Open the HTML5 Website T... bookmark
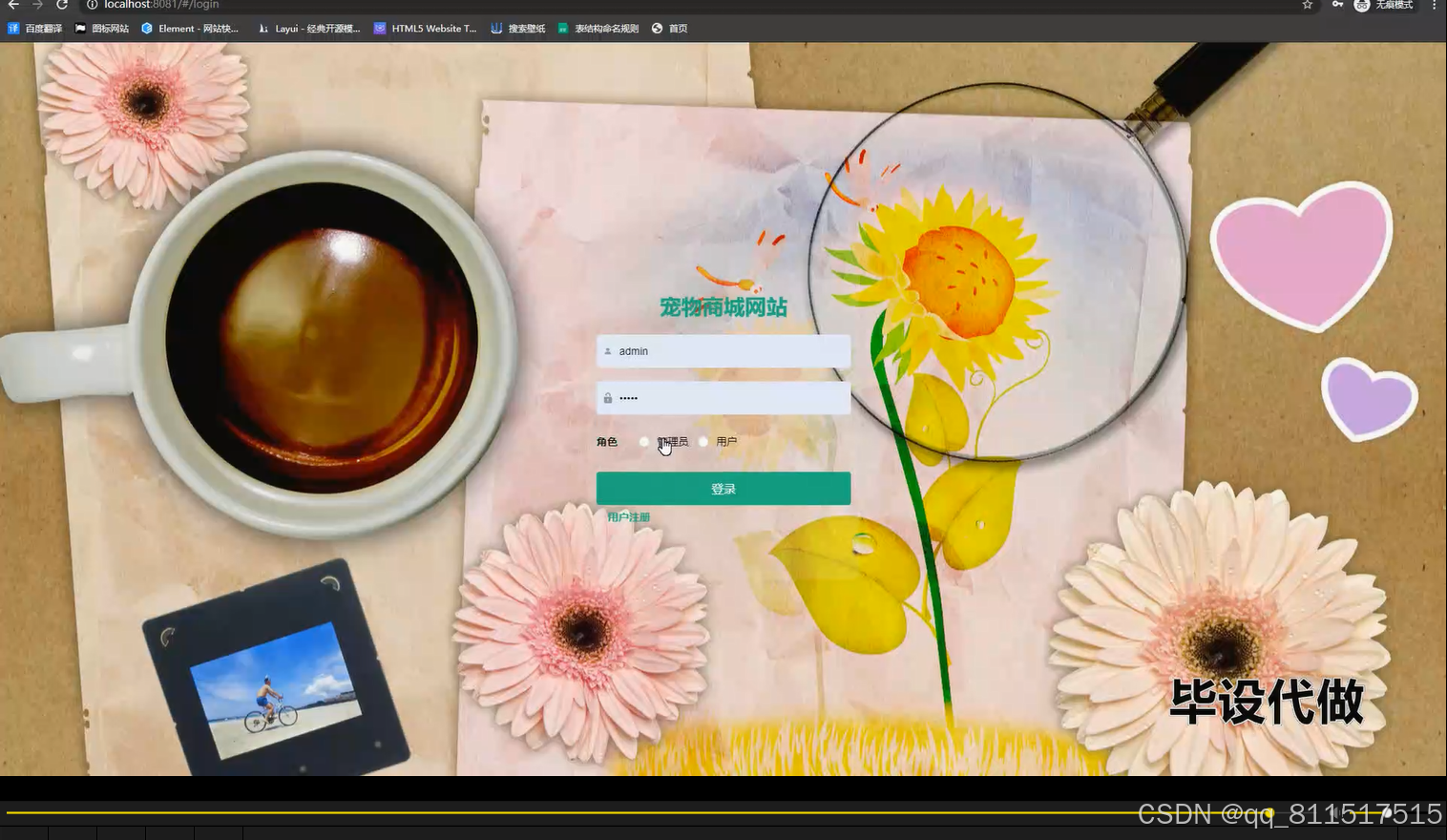 pyautogui.click(x=426, y=29)
